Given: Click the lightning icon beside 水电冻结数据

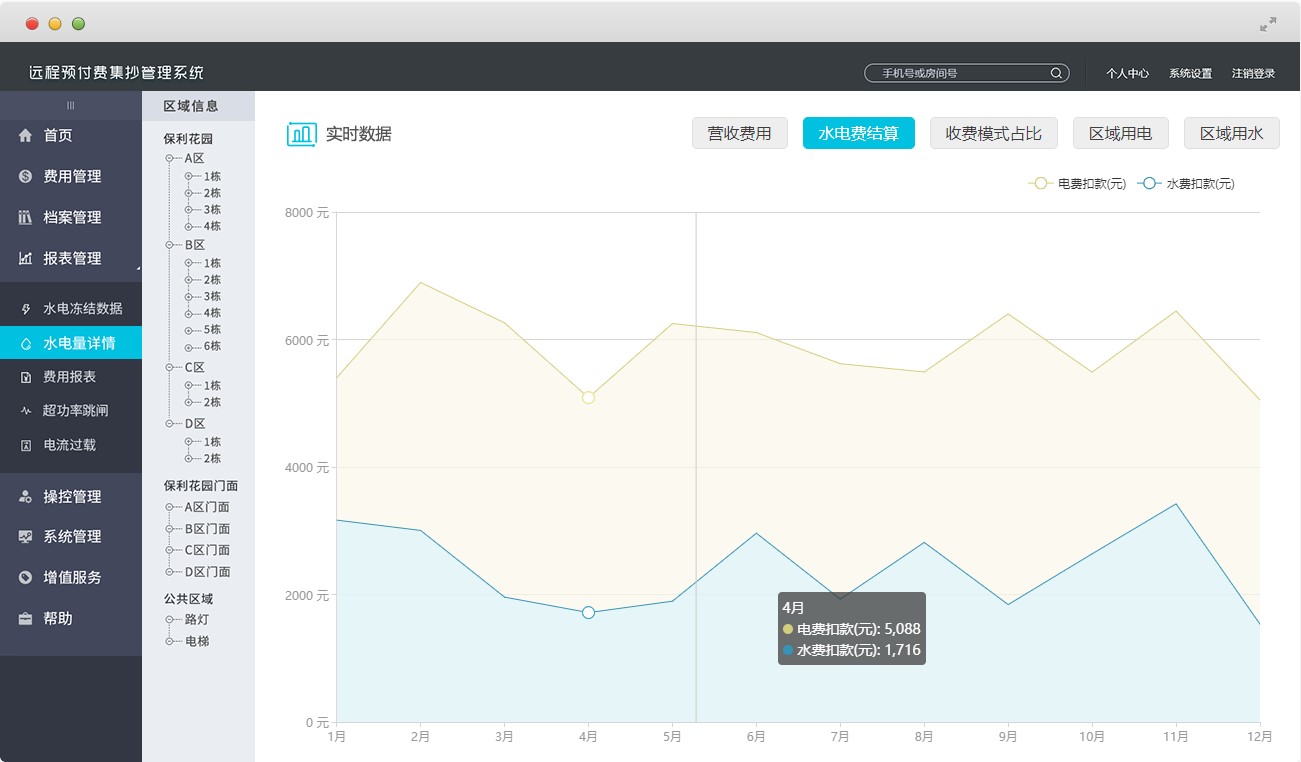Looking at the screenshot, I should [26, 309].
